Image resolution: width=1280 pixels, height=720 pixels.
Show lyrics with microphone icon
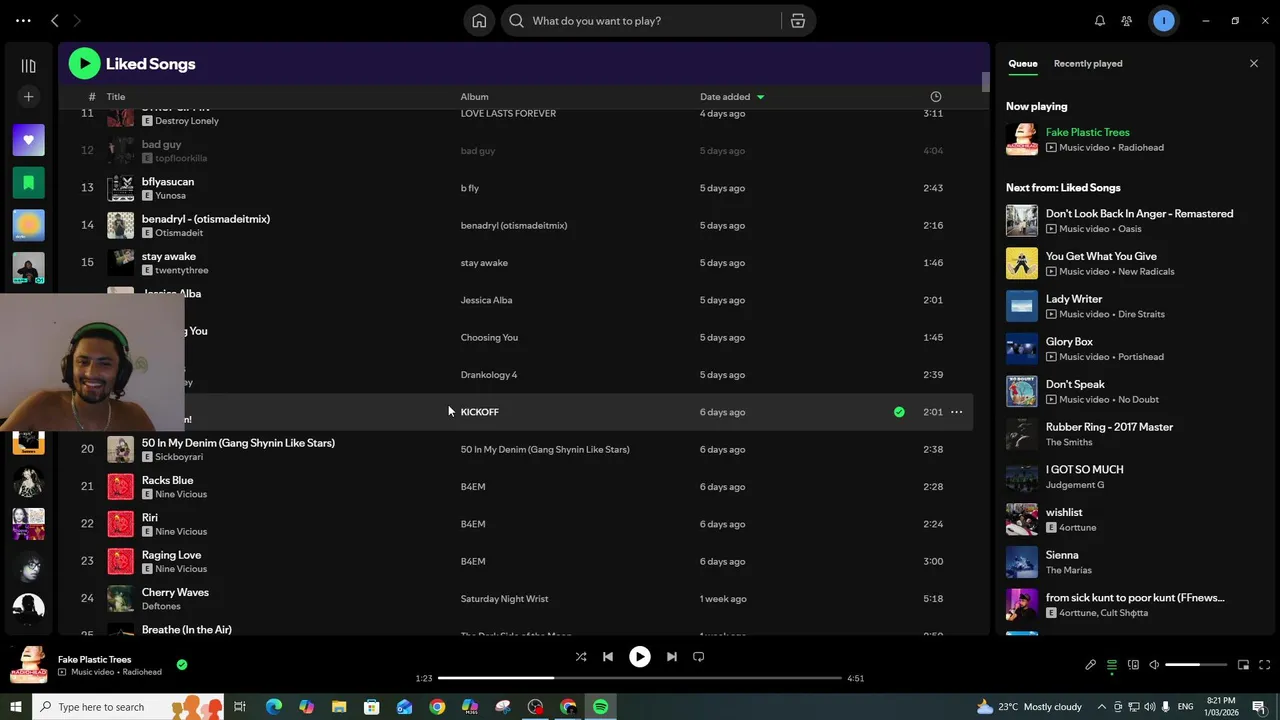click(1091, 665)
